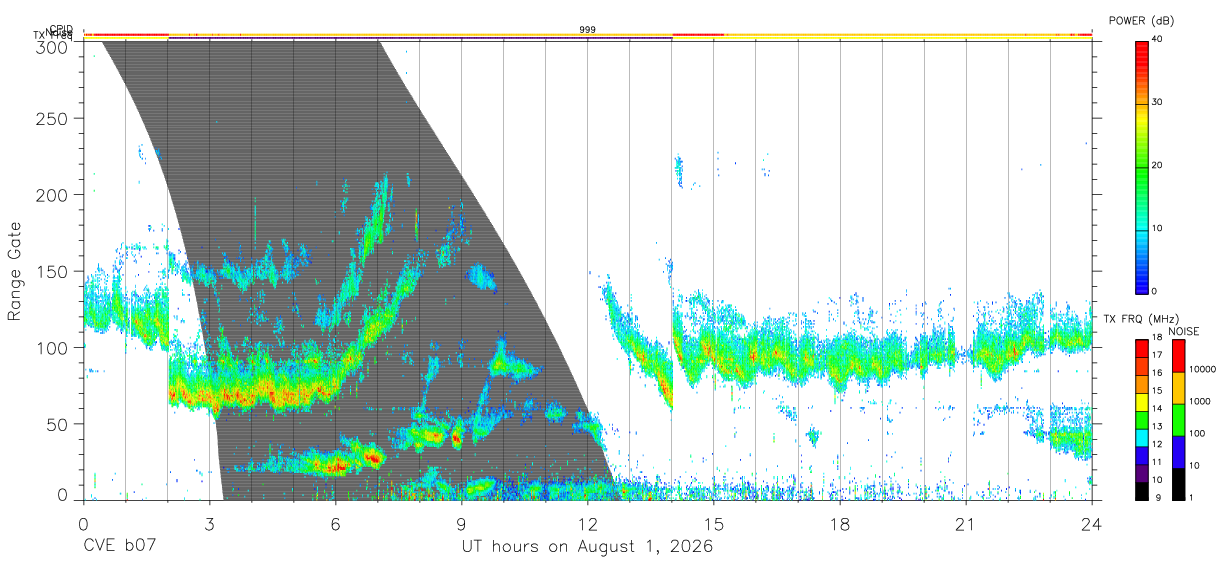The height and width of the screenshot is (567, 1228).
Task: Click the noise scale tick label '10000'
Action: pyautogui.click(x=1201, y=370)
